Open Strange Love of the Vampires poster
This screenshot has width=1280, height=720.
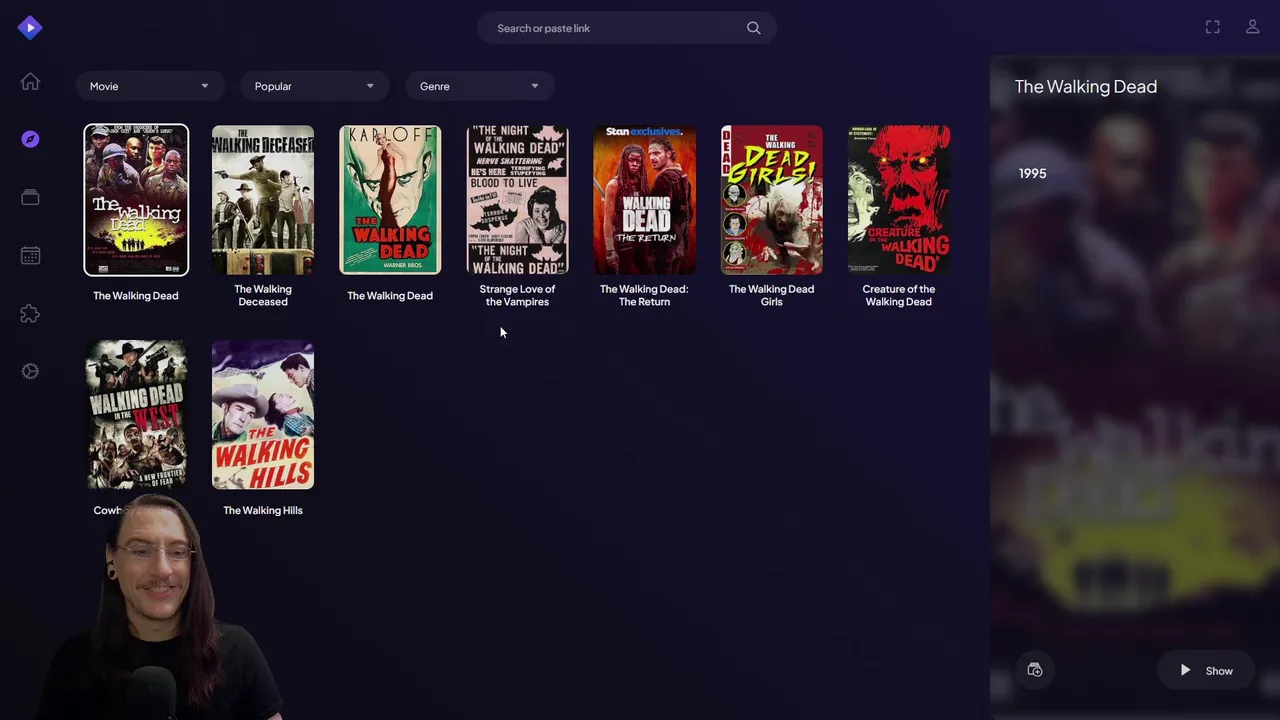tap(517, 200)
